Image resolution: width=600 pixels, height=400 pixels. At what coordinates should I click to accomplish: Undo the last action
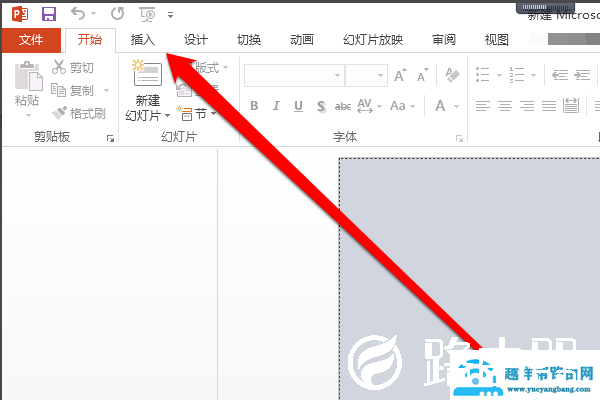click(78, 14)
